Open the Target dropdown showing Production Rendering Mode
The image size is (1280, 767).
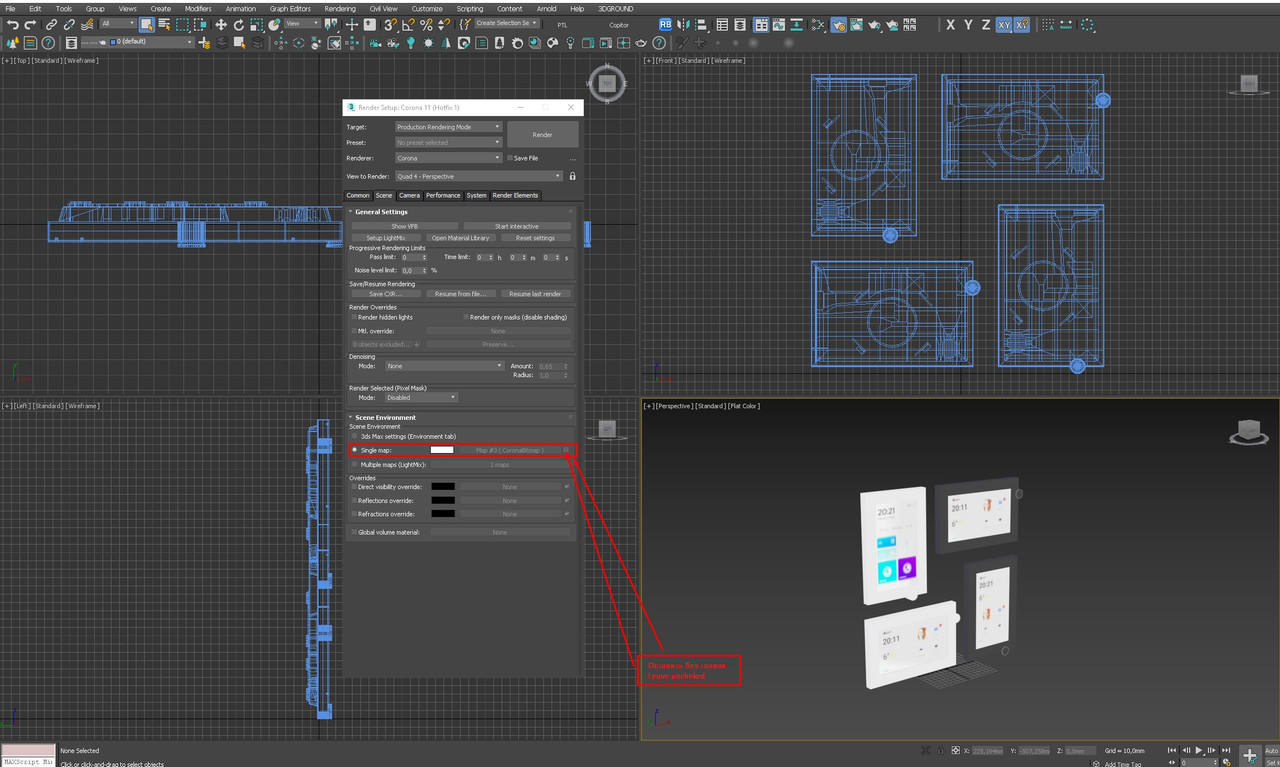click(448, 127)
